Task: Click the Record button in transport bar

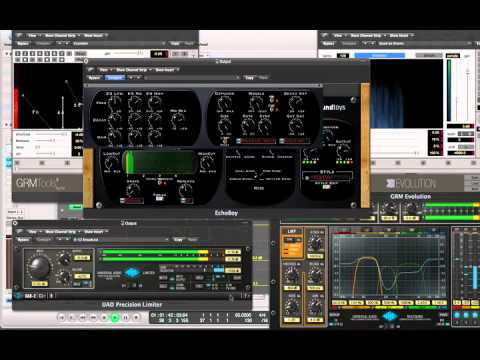Action: (136, 318)
